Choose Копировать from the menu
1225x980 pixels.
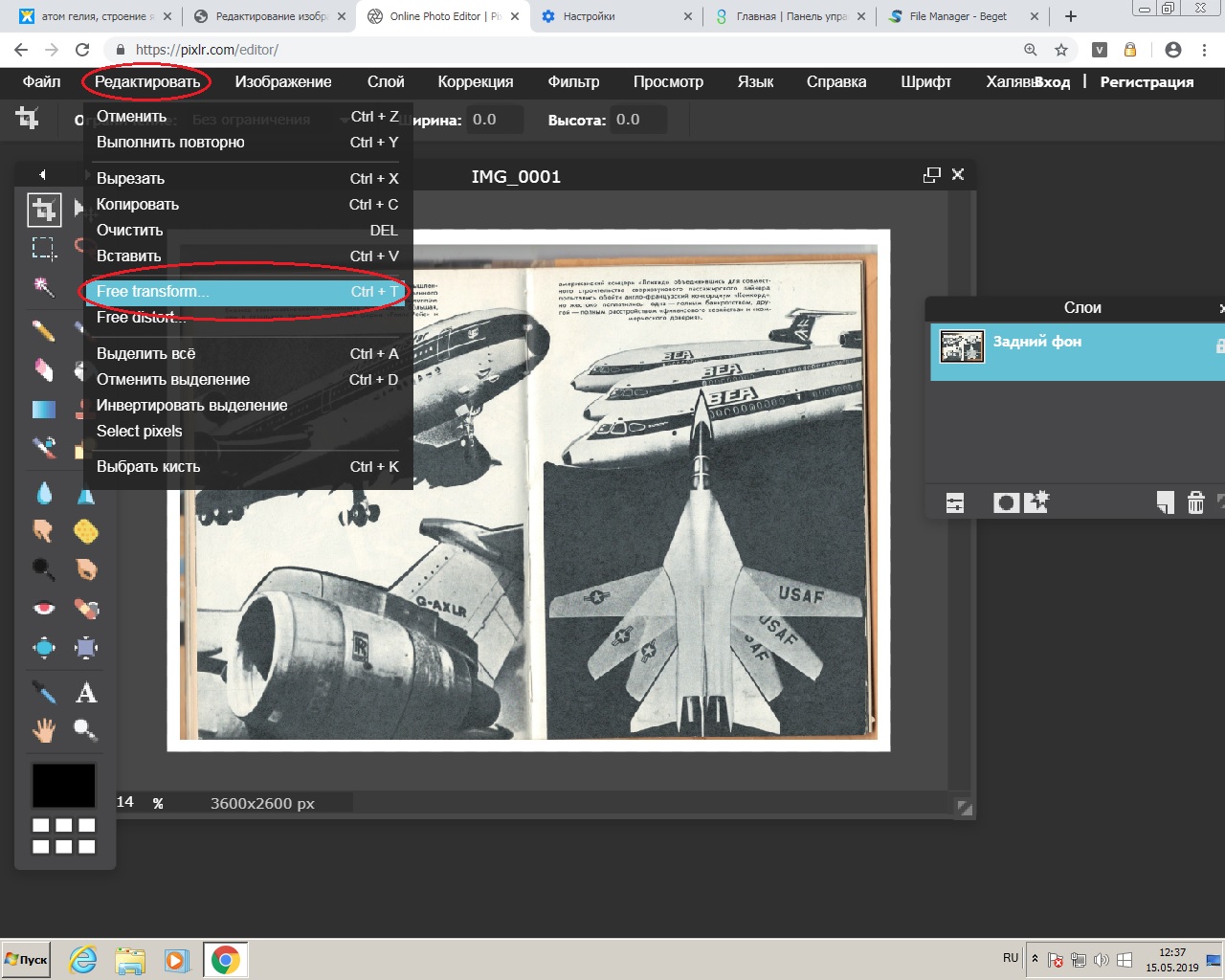pyautogui.click(x=247, y=205)
